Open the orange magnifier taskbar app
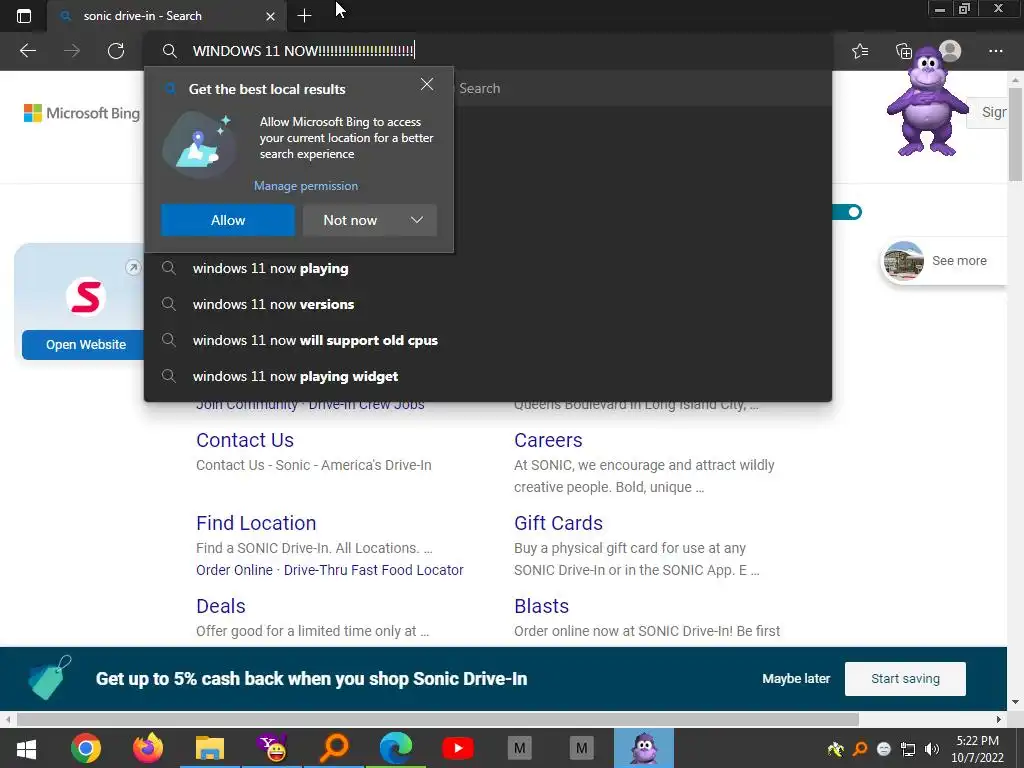Image resolution: width=1024 pixels, height=768 pixels. (334, 748)
